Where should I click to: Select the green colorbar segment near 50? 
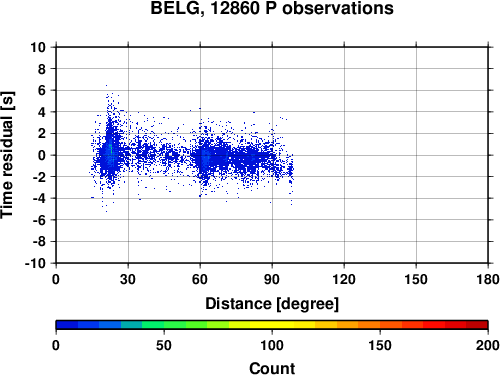(164, 325)
